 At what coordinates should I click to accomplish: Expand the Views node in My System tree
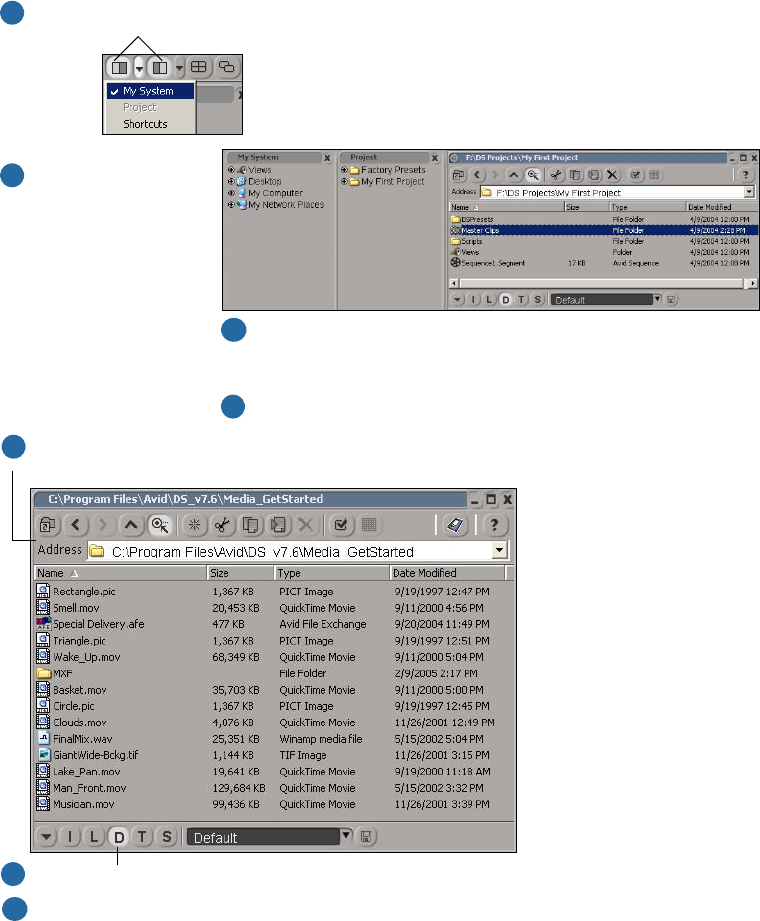231,170
